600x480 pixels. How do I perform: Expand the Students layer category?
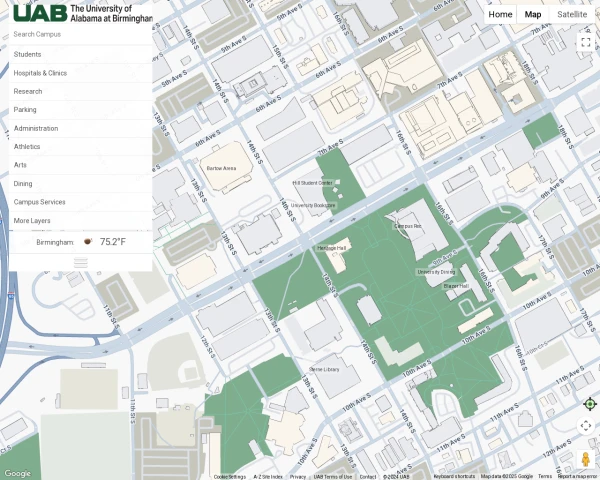[x=80, y=54]
